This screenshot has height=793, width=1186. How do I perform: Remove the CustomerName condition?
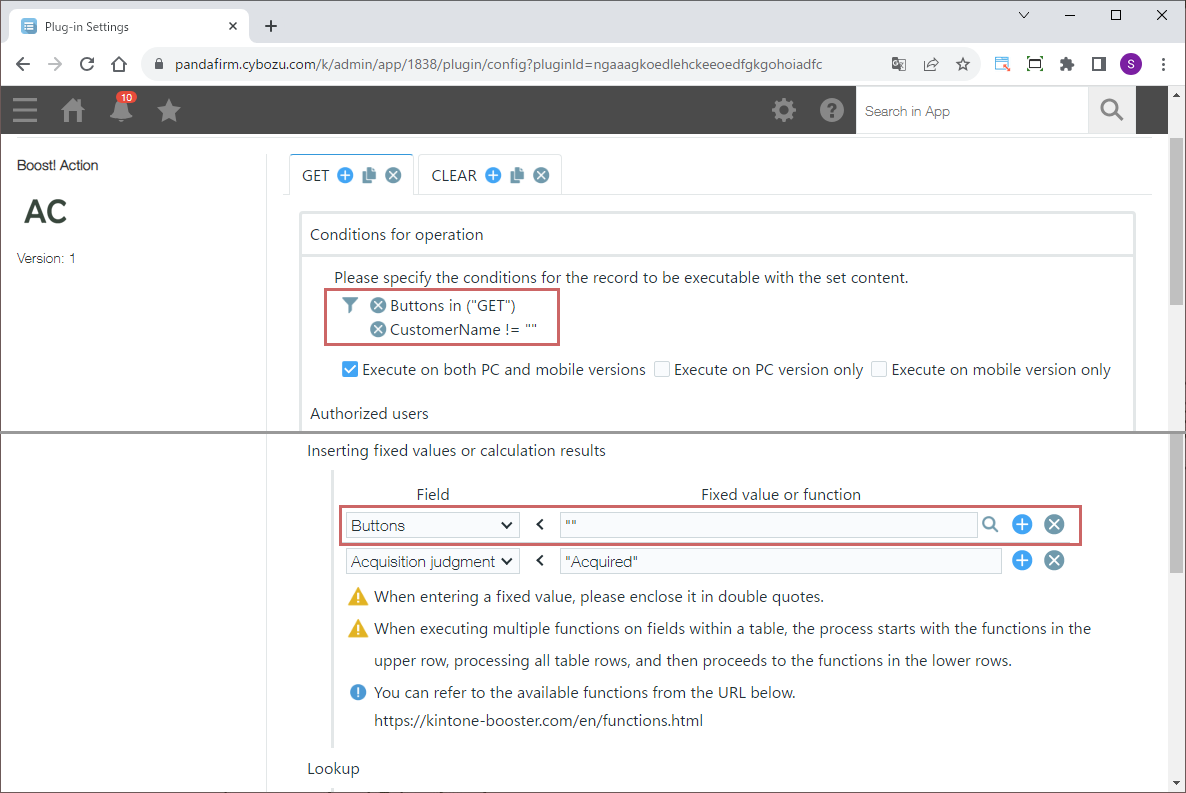tap(378, 329)
